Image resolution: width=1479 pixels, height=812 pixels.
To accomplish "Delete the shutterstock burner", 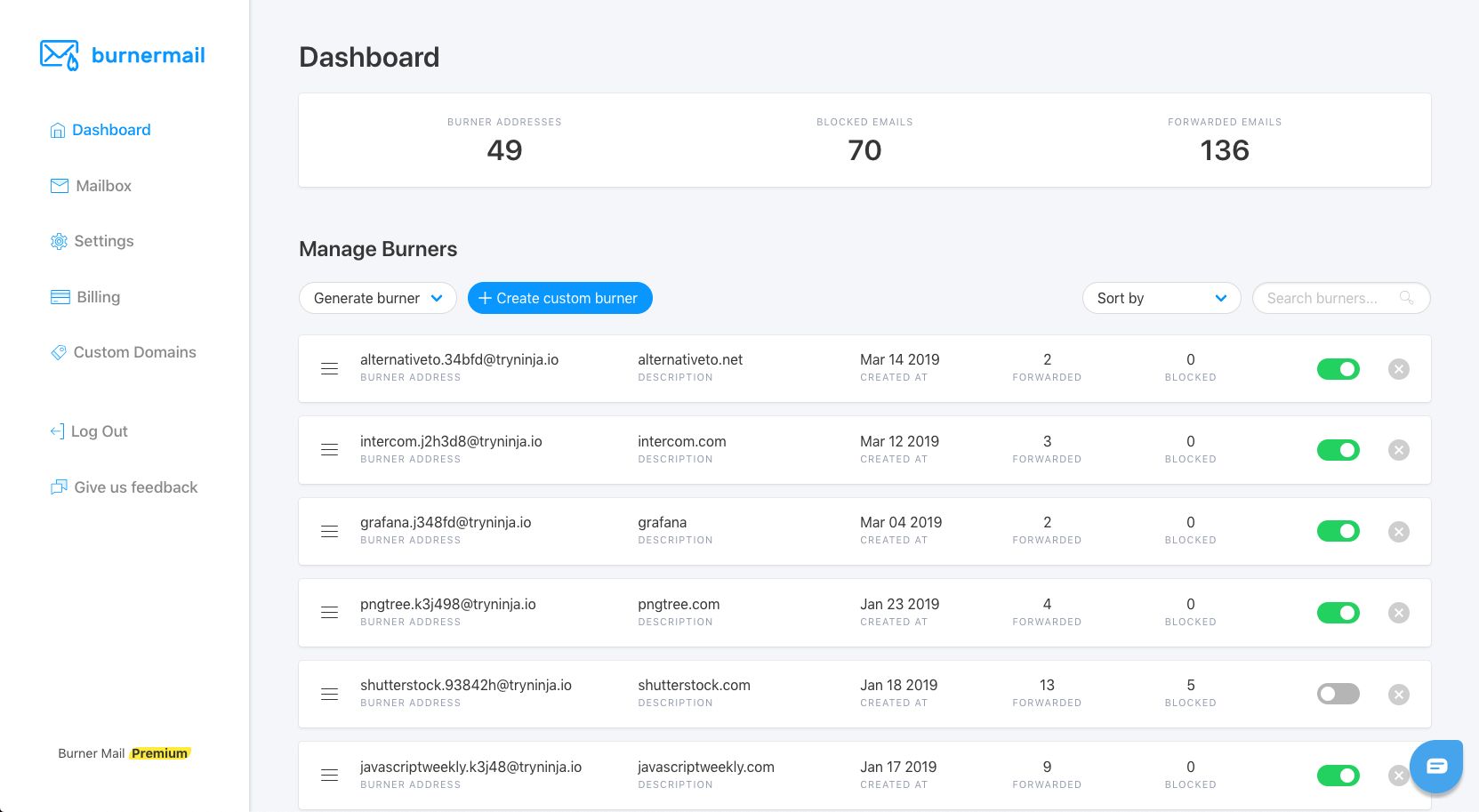I will point(1399,695).
